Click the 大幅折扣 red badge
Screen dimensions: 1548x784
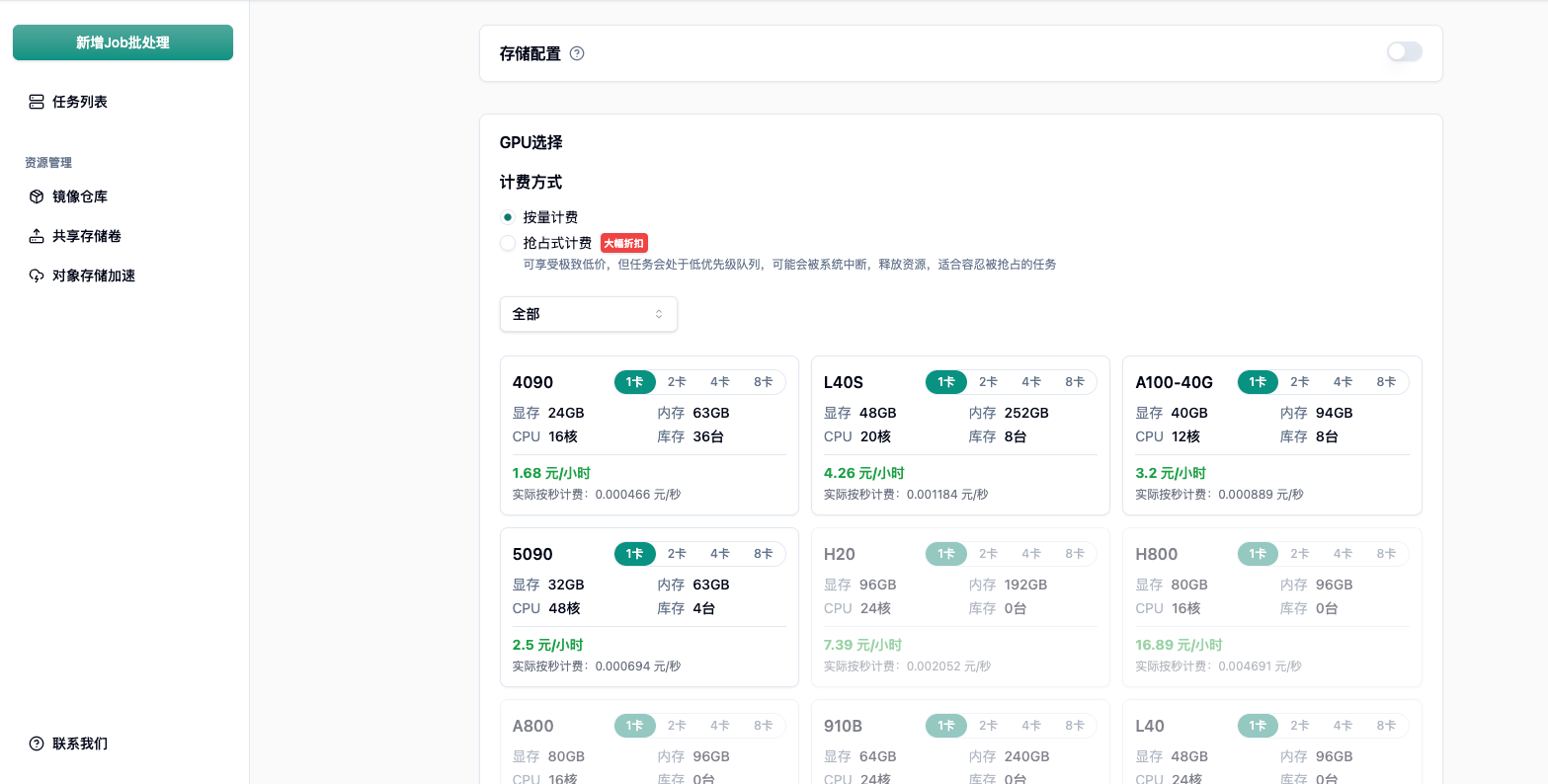pyautogui.click(x=624, y=243)
